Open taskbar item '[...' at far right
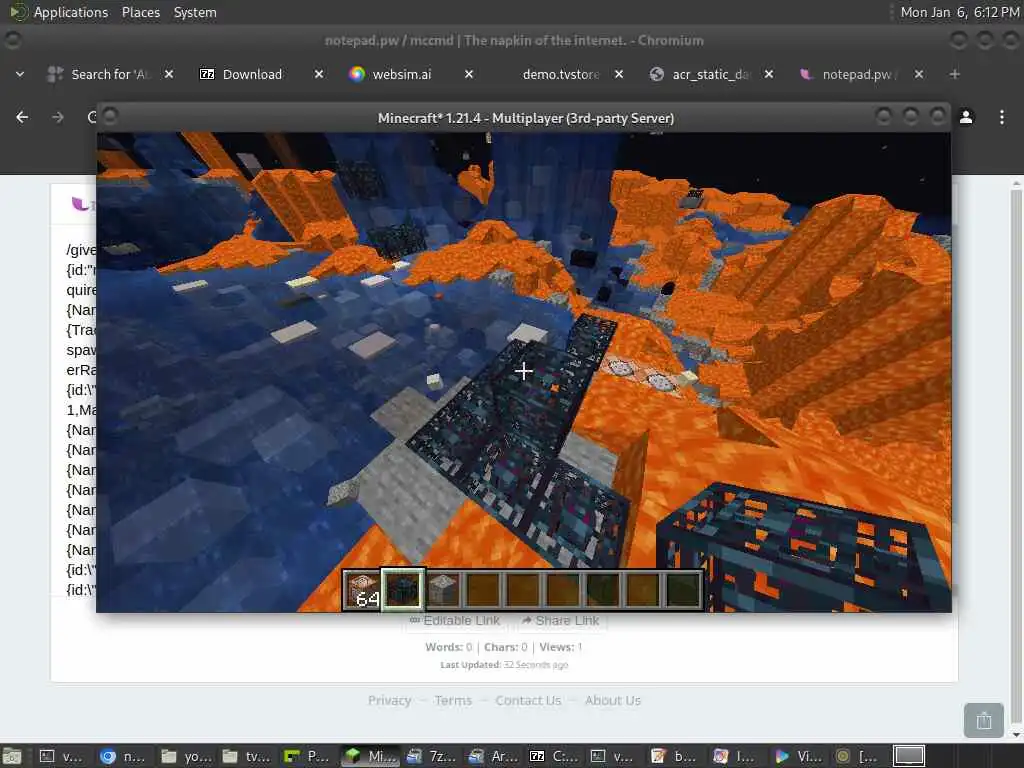The width and height of the screenshot is (1024, 768). (x=858, y=756)
